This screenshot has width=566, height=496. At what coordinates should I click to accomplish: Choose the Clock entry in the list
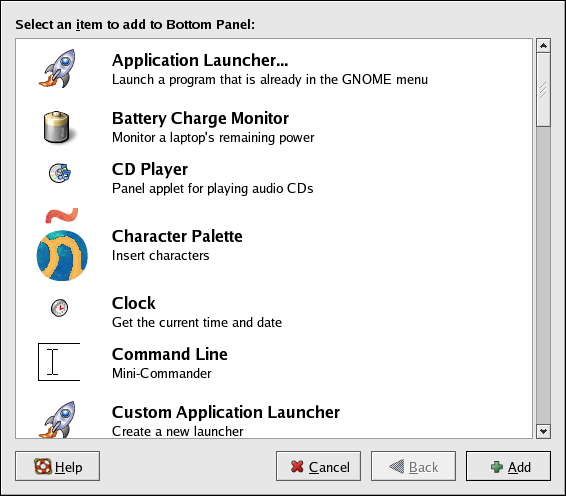click(274, 312)
